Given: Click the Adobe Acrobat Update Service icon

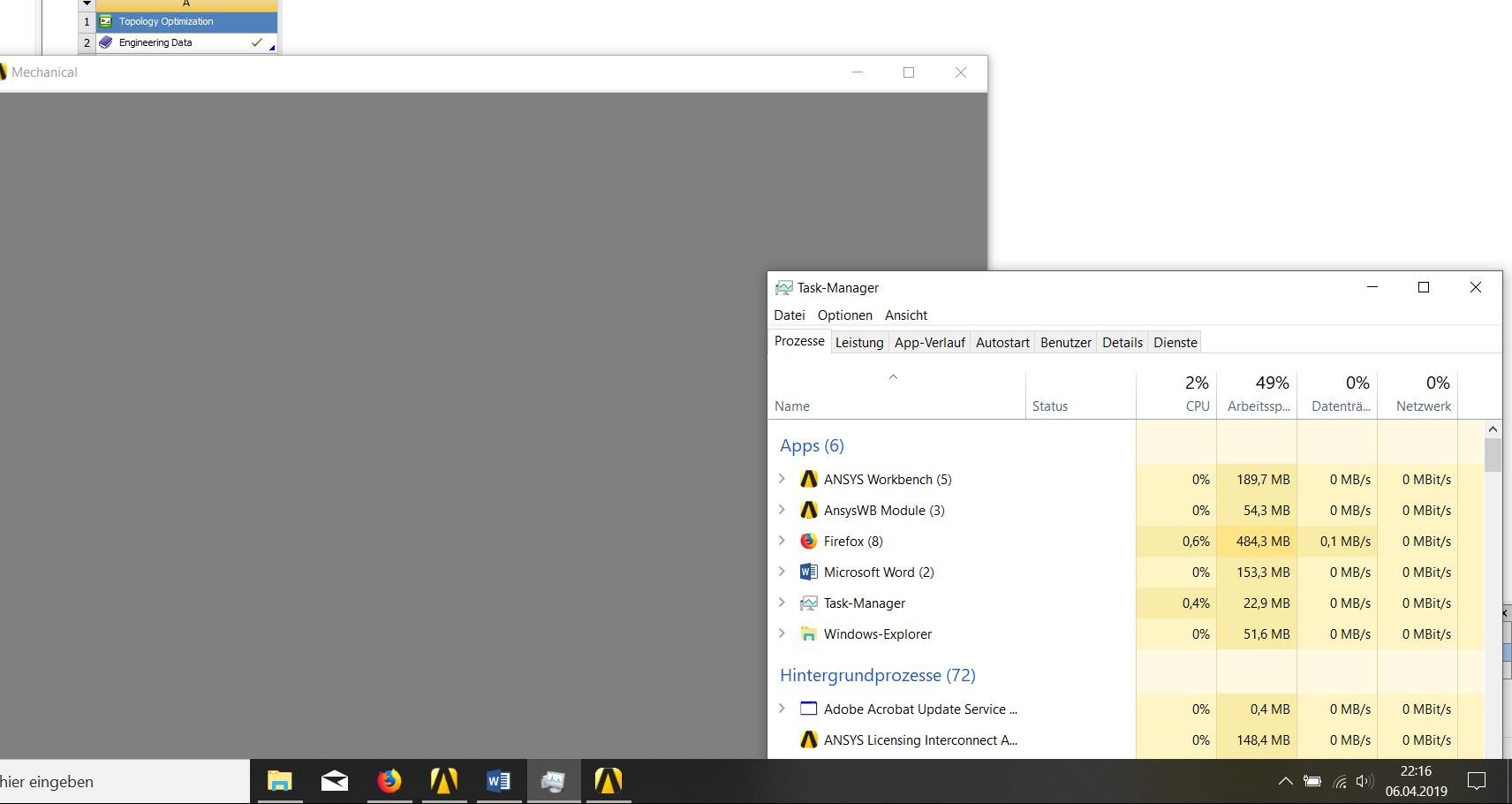Looking at the screenshot, I should [808, 709].
